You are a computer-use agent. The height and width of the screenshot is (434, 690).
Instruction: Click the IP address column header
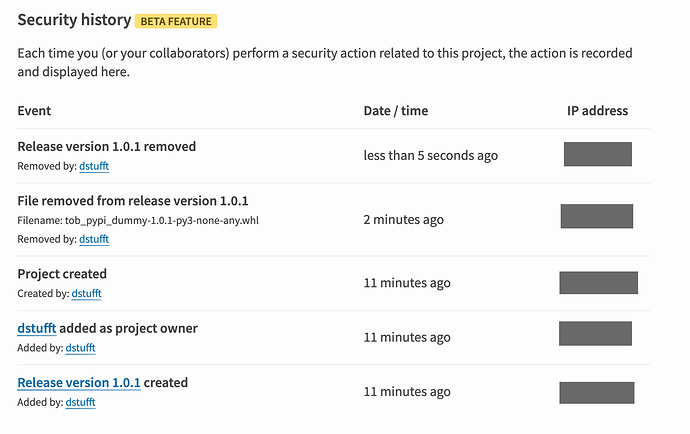597,111
